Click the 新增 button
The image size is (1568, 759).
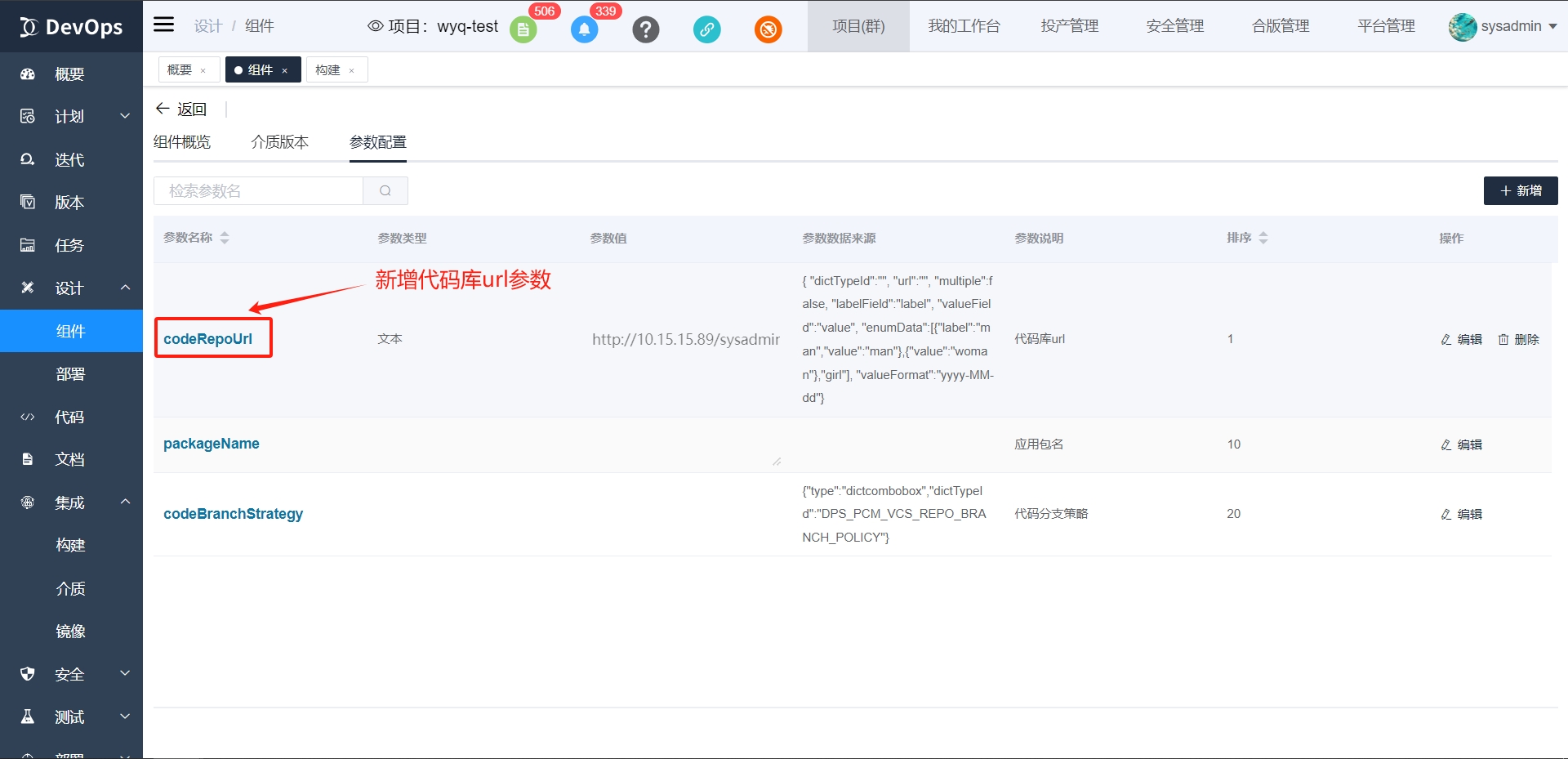[1520, 191]
